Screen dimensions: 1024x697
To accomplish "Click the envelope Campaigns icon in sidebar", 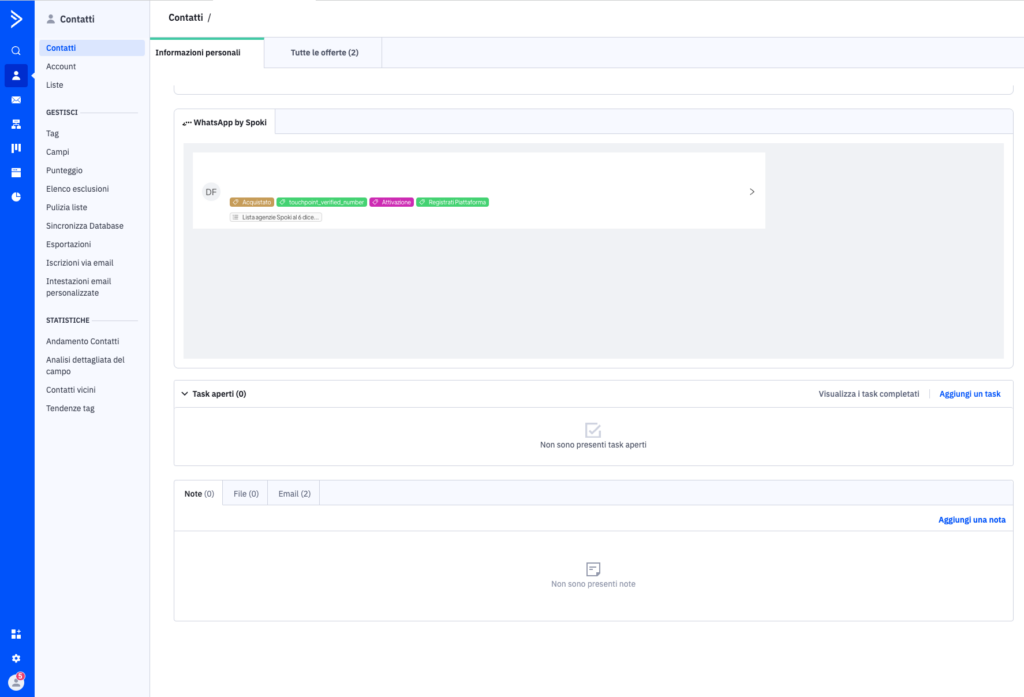I will (16, 100).
